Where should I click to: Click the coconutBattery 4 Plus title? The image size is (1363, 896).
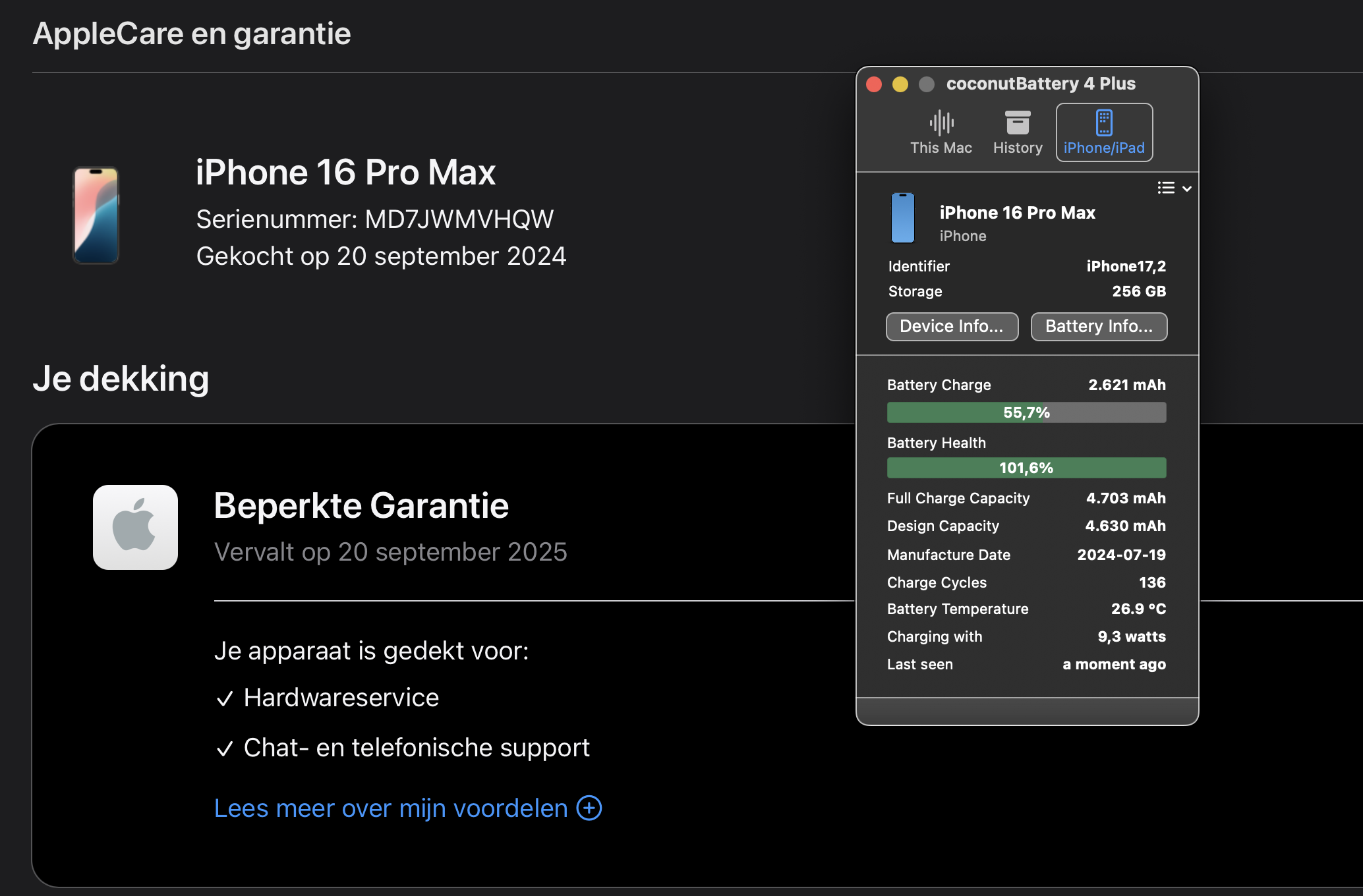1041,84
